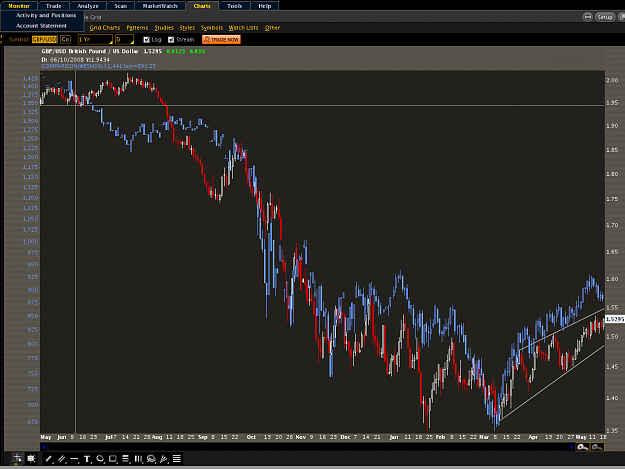Switch to the Analyze tab
The image size is (625, 469).
88,6
